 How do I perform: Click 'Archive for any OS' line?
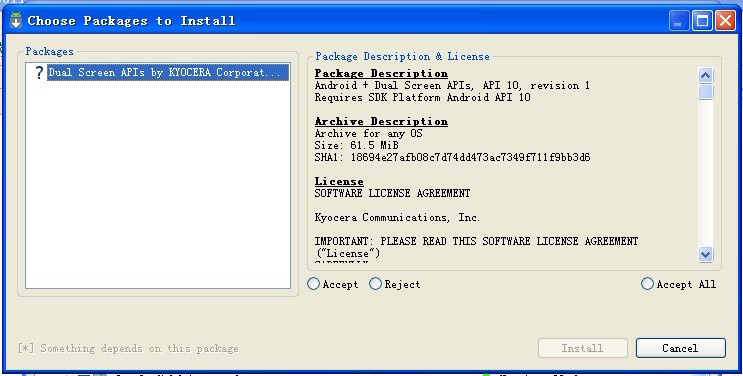pos(368,133)
